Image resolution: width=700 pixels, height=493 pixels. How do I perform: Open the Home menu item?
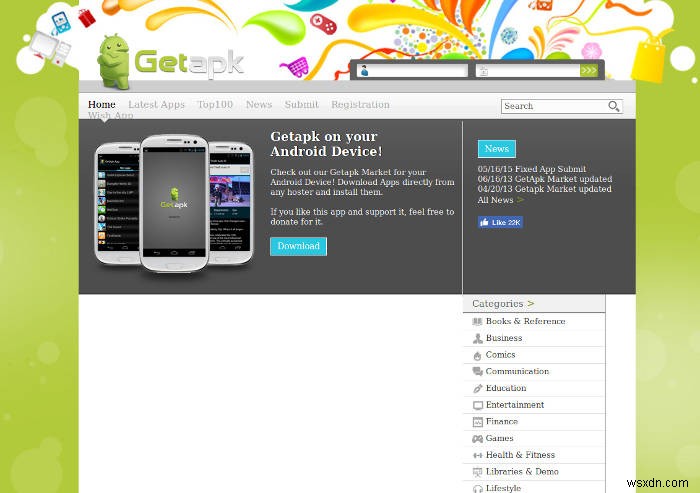[x=102, y=104]
